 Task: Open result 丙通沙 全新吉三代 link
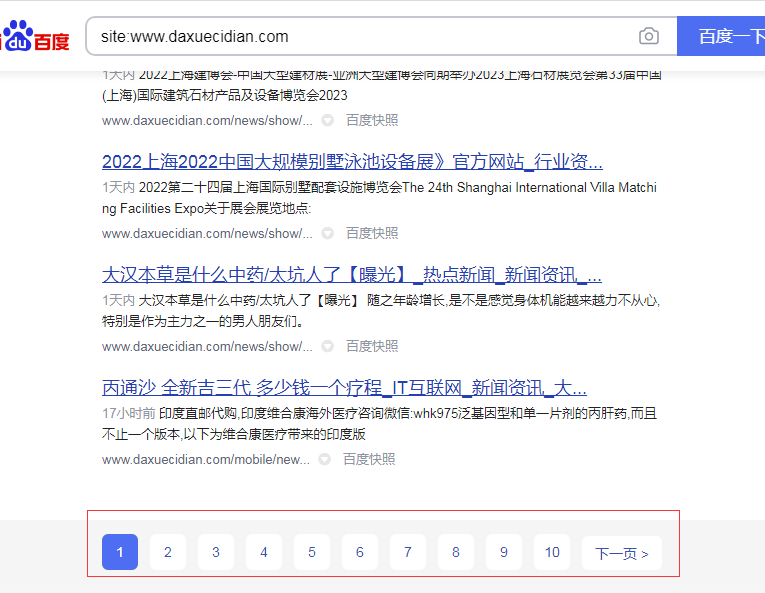point(344,388)
